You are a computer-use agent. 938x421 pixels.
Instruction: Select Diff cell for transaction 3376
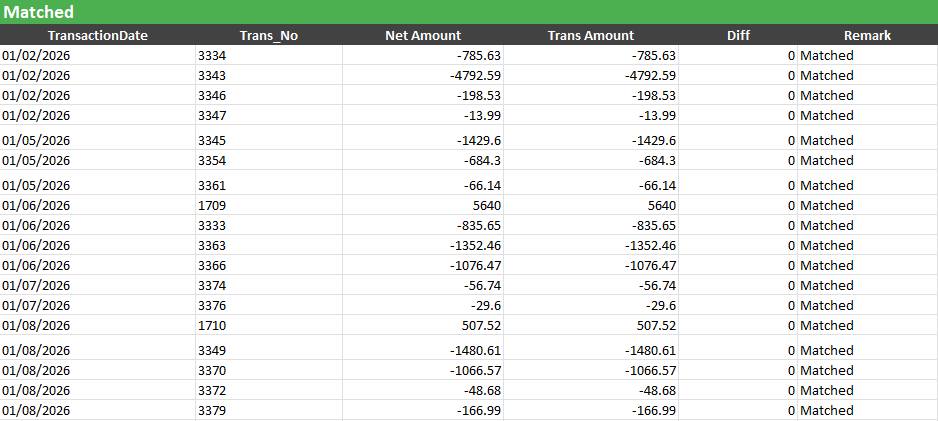738,306
